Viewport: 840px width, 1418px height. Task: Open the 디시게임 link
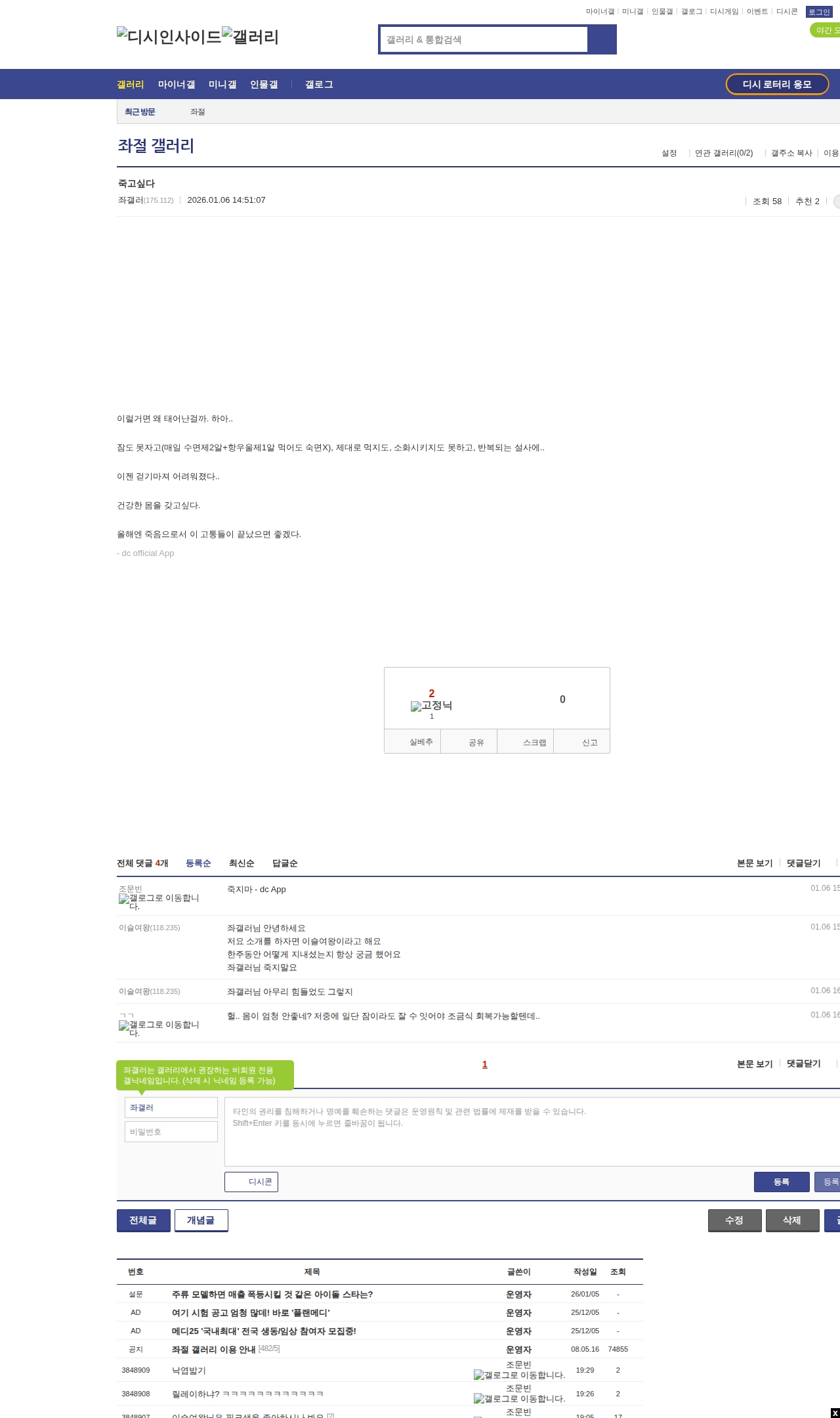click(724, 12)
